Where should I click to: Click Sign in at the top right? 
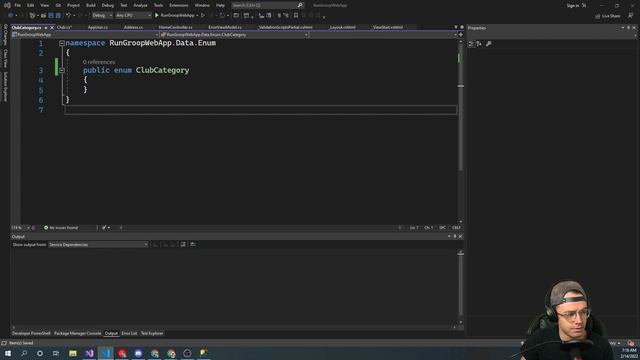point(573,6)
